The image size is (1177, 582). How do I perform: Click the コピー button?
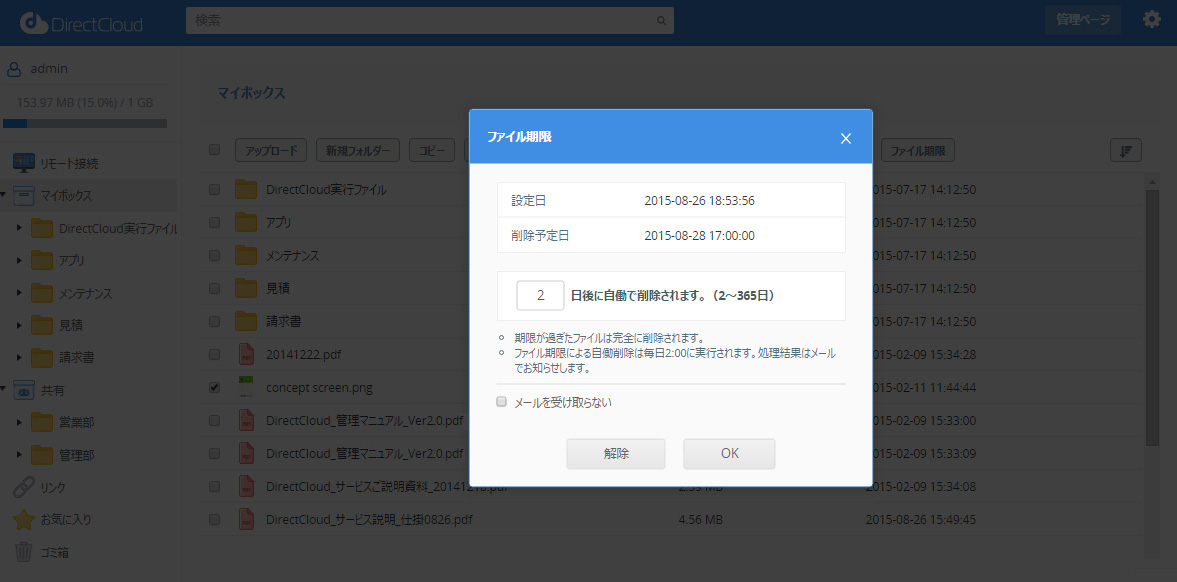pyautogui.click(x=432, y=150)
